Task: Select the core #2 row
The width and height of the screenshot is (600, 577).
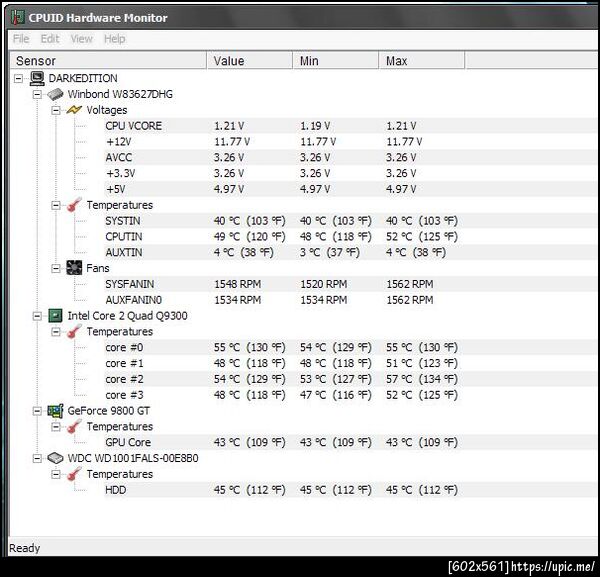Action: 350,379
